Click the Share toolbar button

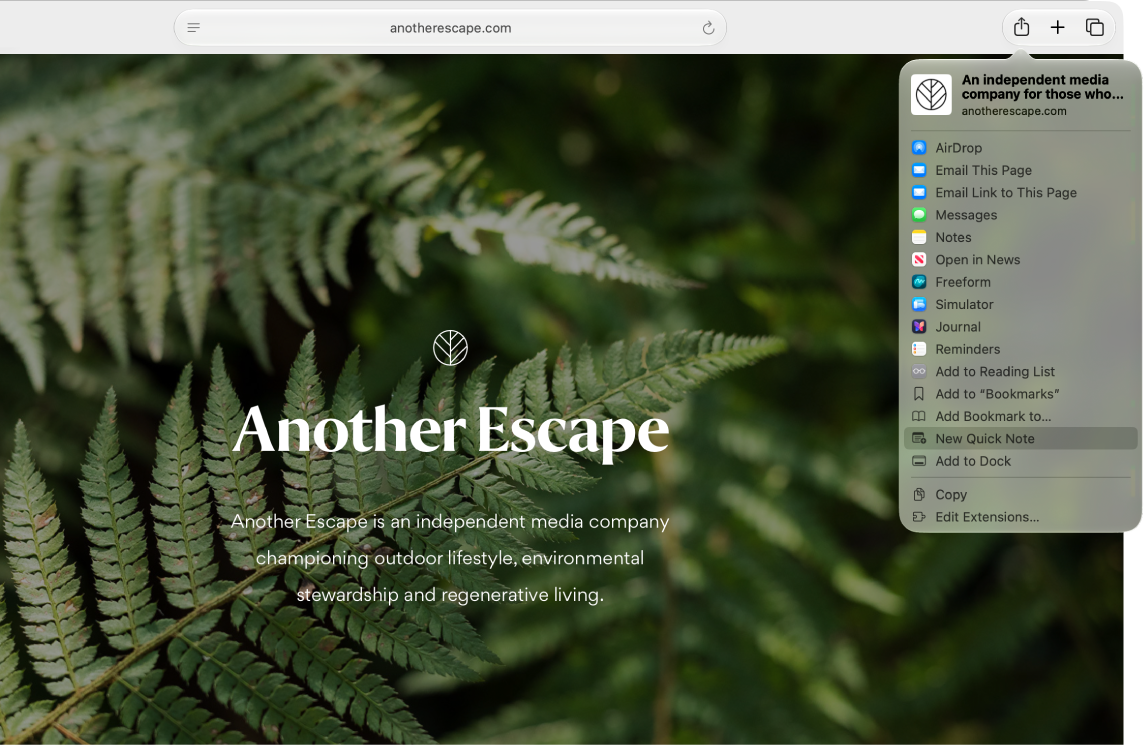pyautogui.click(x=1024, y=28)
